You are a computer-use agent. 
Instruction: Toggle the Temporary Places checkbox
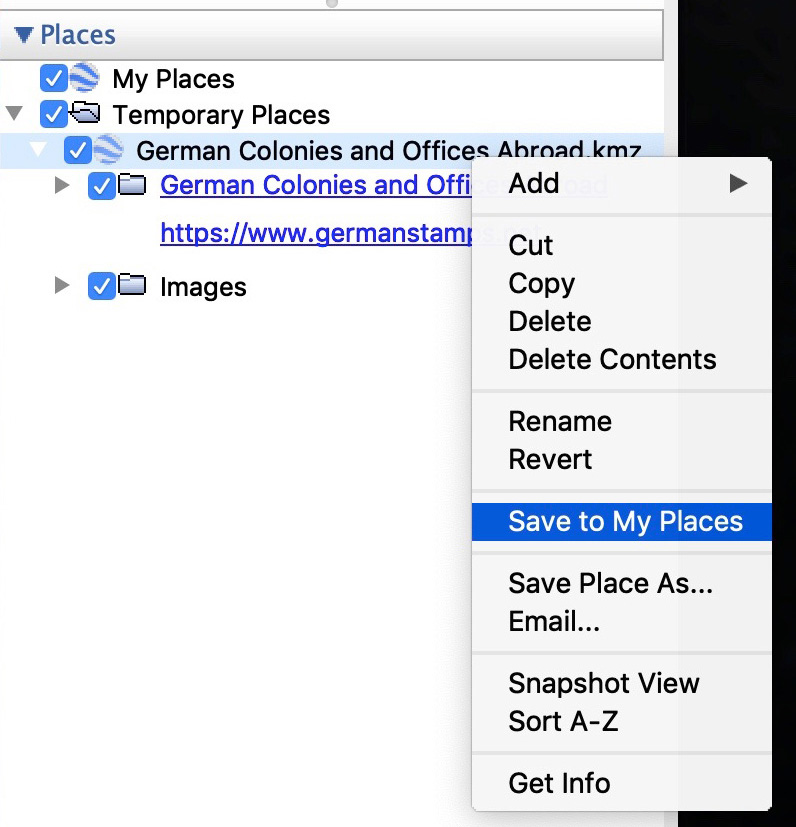53,114
